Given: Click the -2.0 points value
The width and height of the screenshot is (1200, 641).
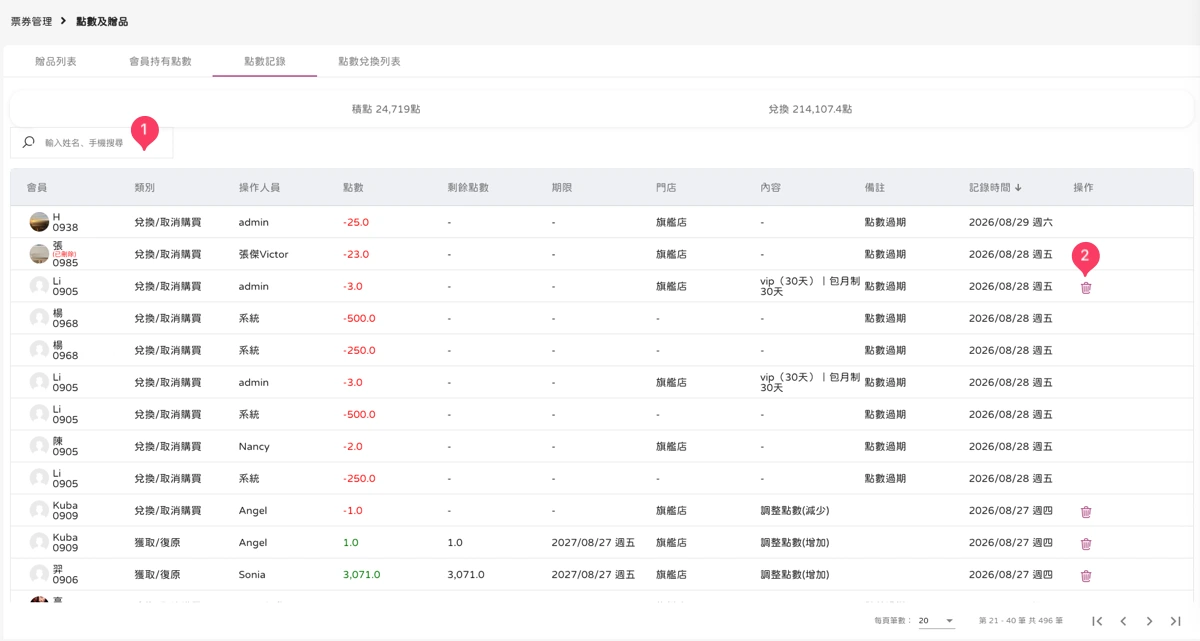Looking at the screenshot, I should (353, 446).
